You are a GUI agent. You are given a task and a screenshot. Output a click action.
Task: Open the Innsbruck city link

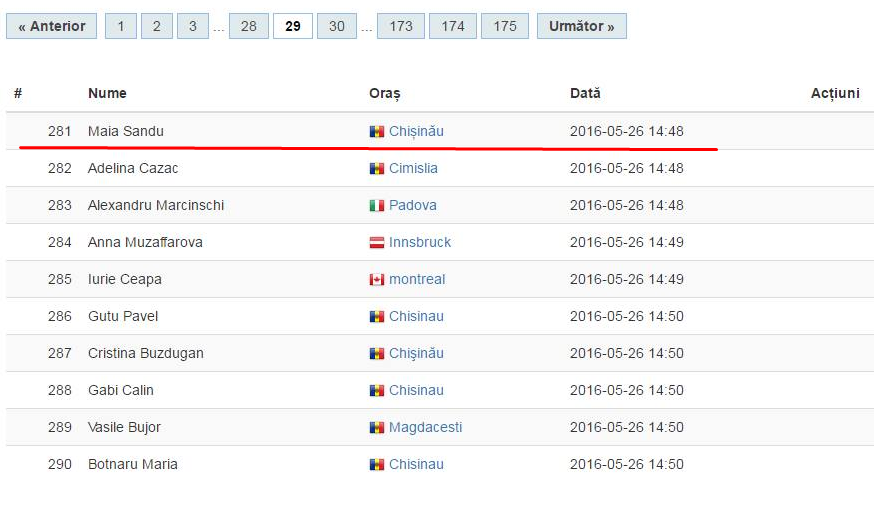pyautogui.click(x=420, y=242)
